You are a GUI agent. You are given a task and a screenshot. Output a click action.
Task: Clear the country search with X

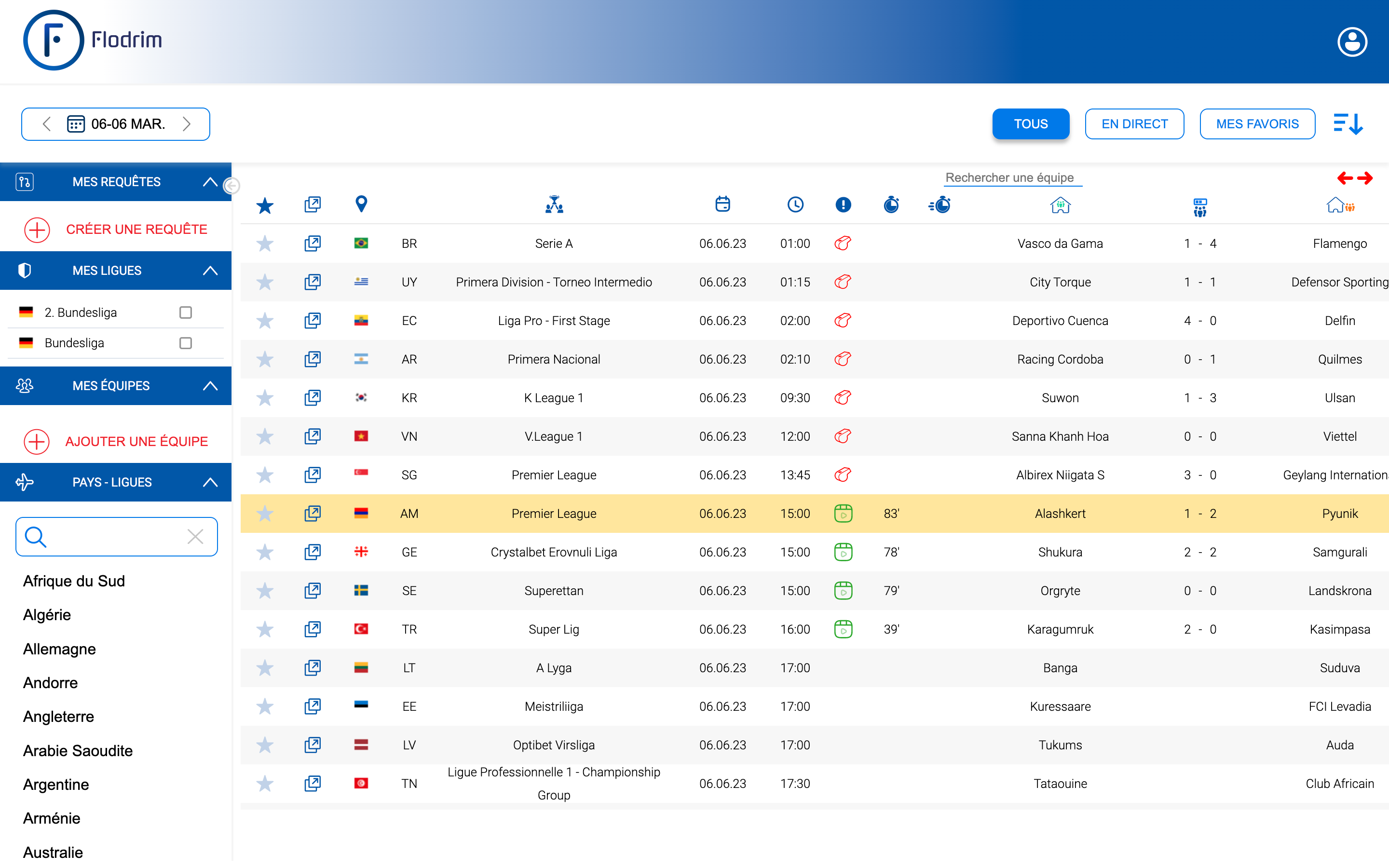click(195, 537)
